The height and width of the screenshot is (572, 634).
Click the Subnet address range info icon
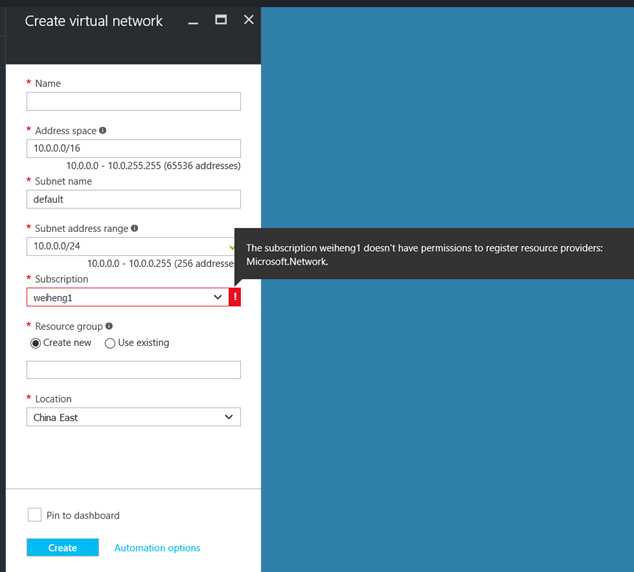pyautogui.click(x=135, y=228)
